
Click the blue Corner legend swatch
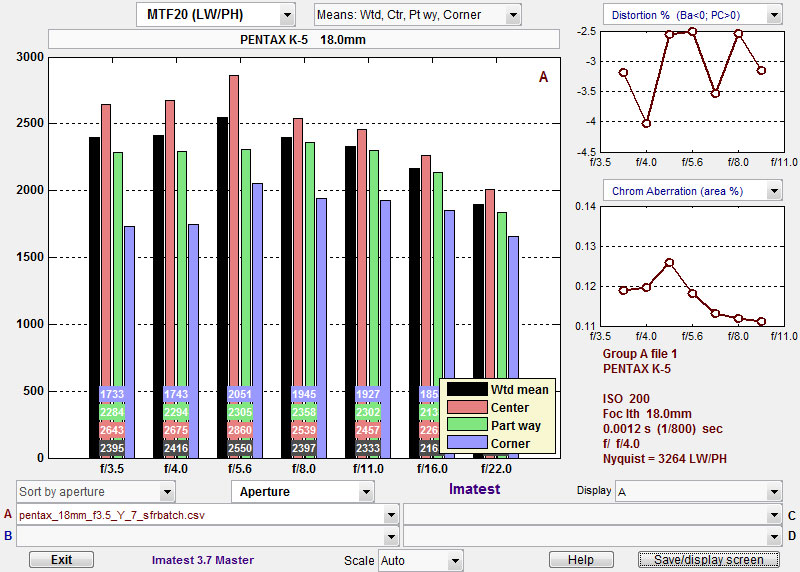467,443
